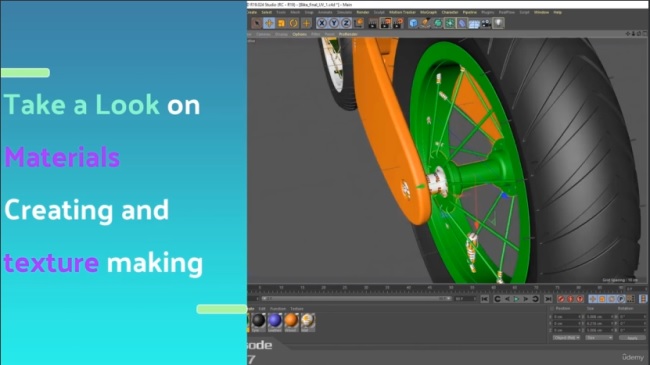Open the Window menu
650x365 pixels.
tap(541, 12)
